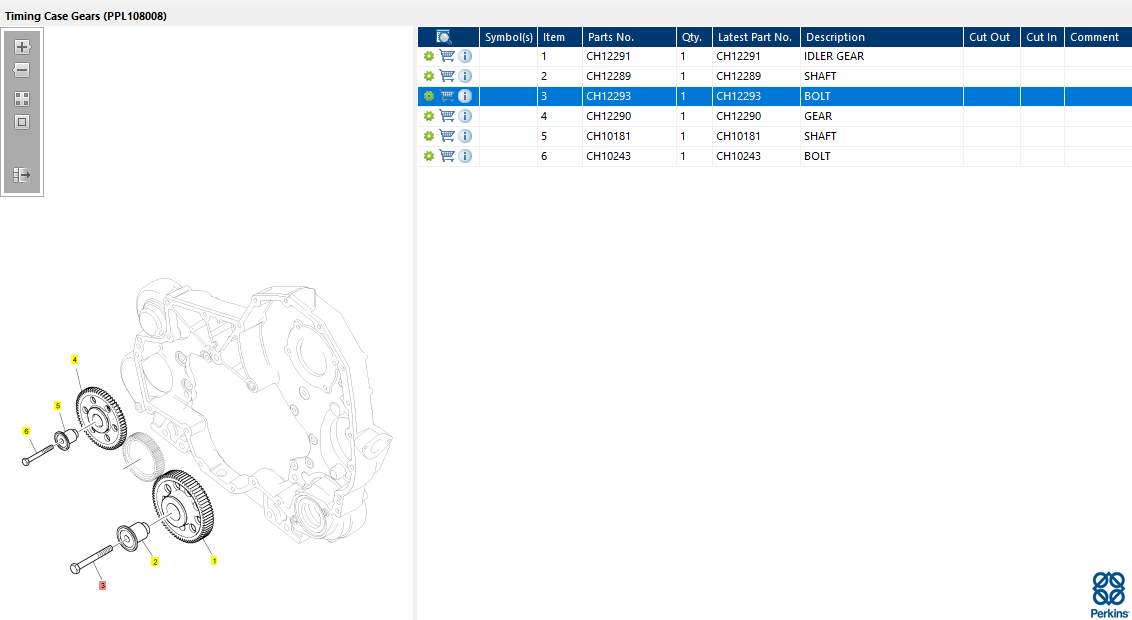The height and width of the screenshot is (620, 1132).
Task: Click Timing Case Gears (PPL108008) title
Action: pyautogui.click(x=86, y=16)
